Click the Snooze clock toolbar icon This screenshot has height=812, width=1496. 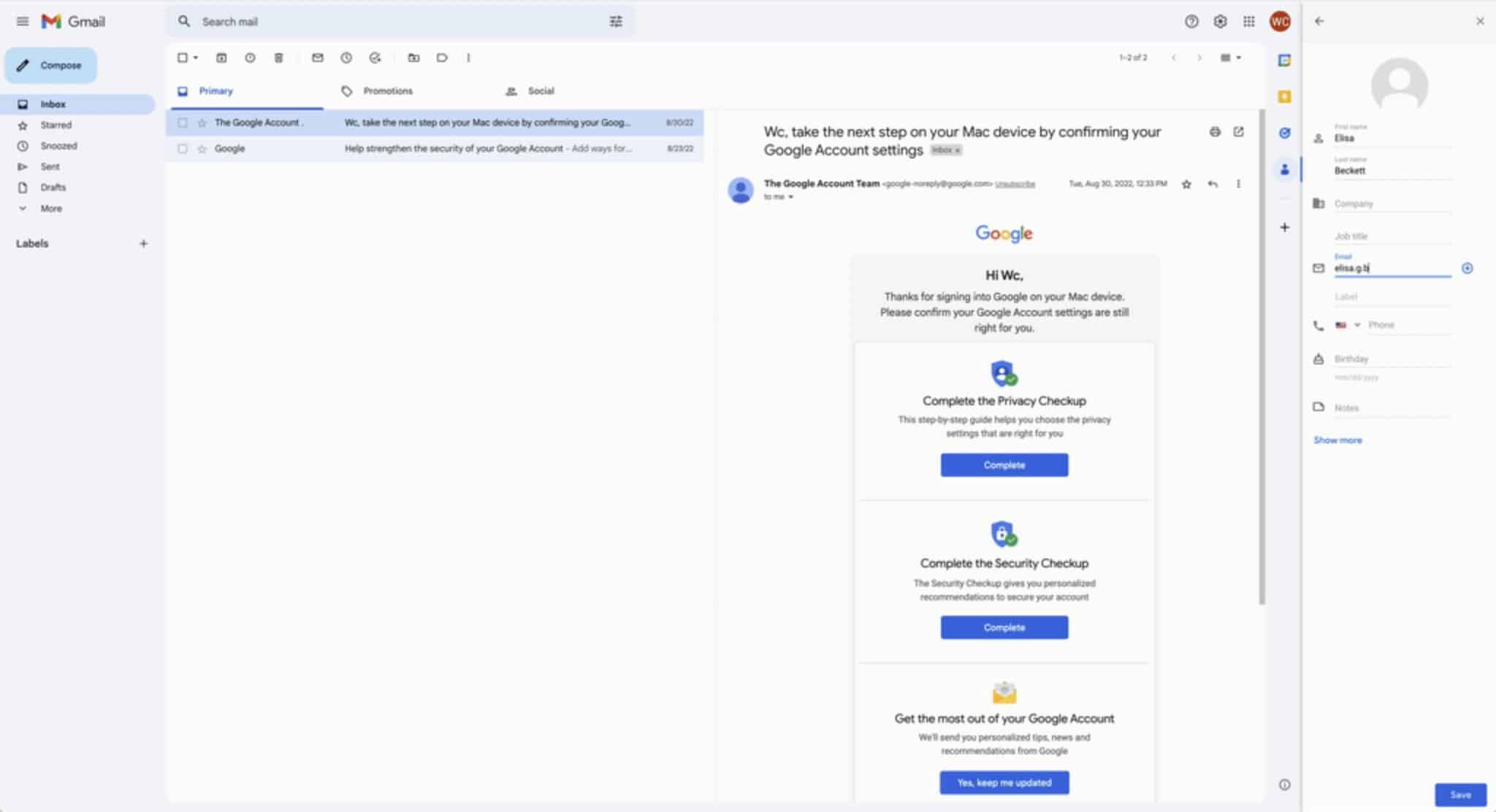click(x=346, y=58)
